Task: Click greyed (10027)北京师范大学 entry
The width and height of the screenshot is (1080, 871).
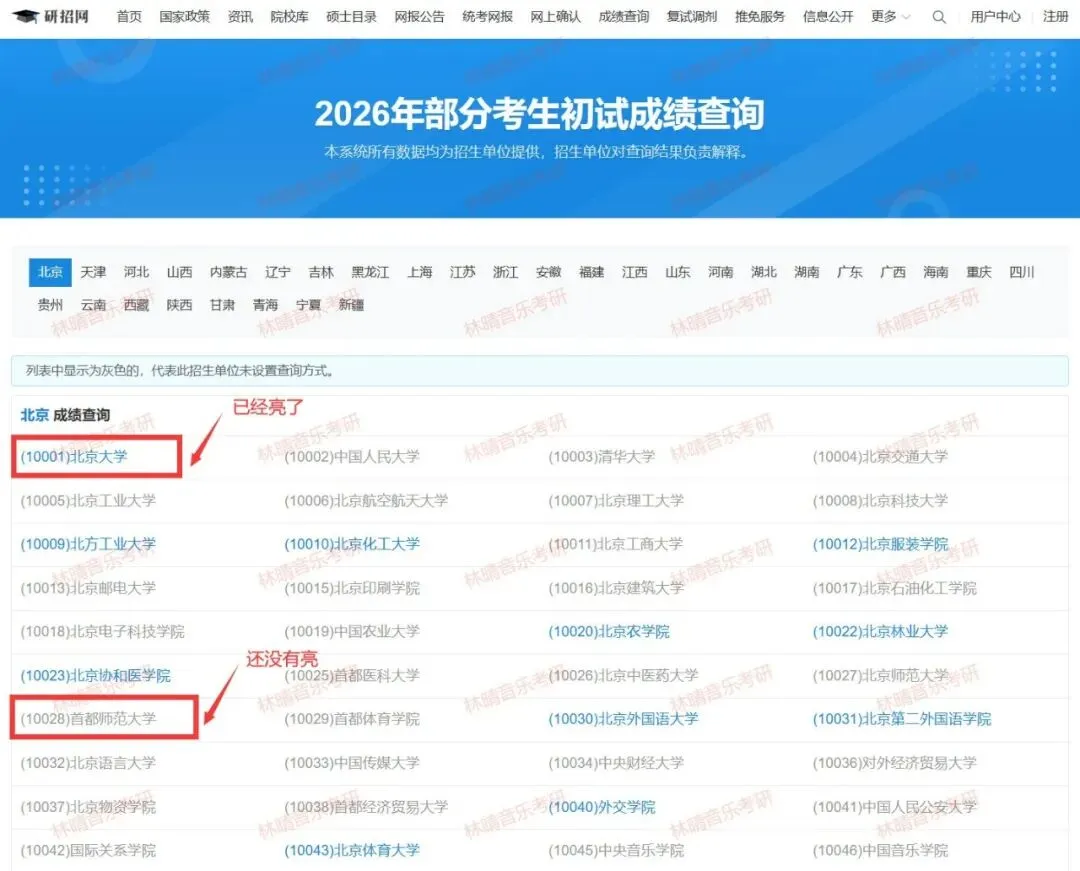Action: coord(880,675)
